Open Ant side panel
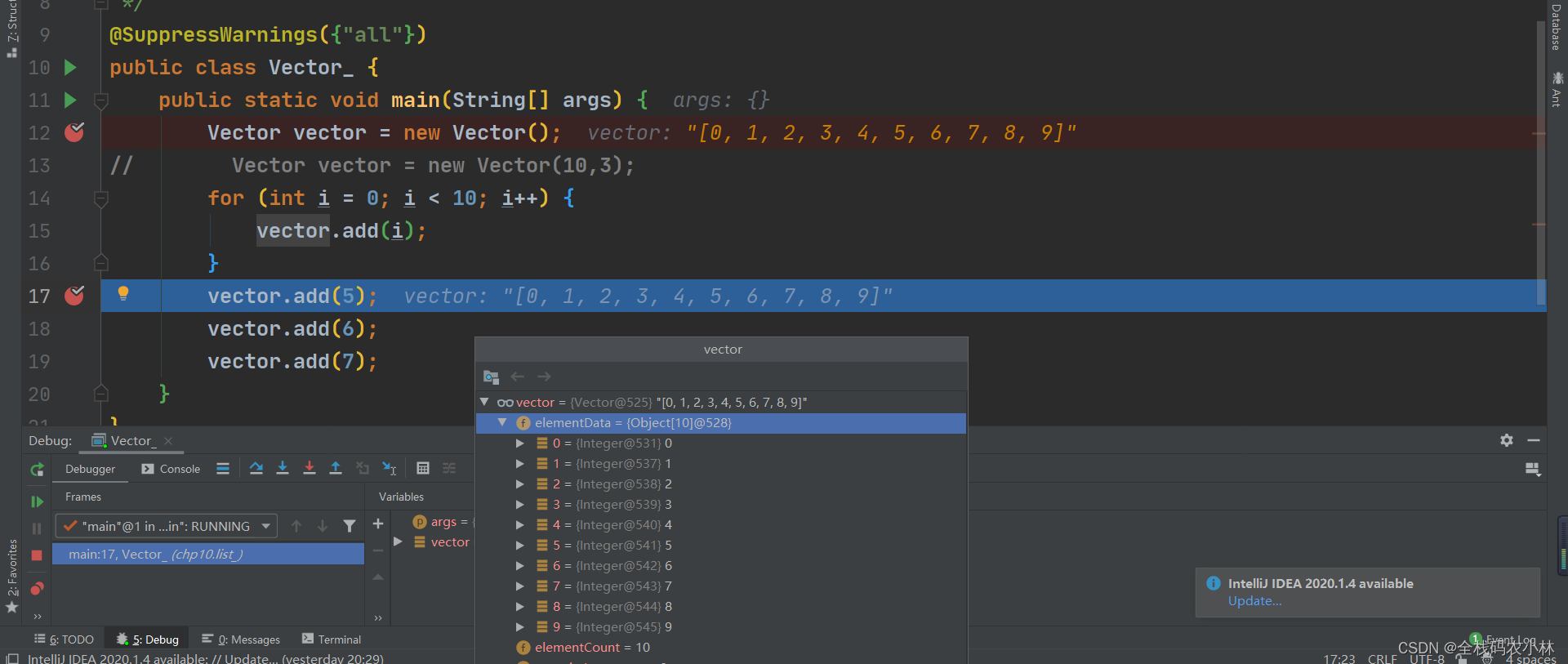Image resolution: width=1568 pixels, height=664 pixels. click(1557, 90)
